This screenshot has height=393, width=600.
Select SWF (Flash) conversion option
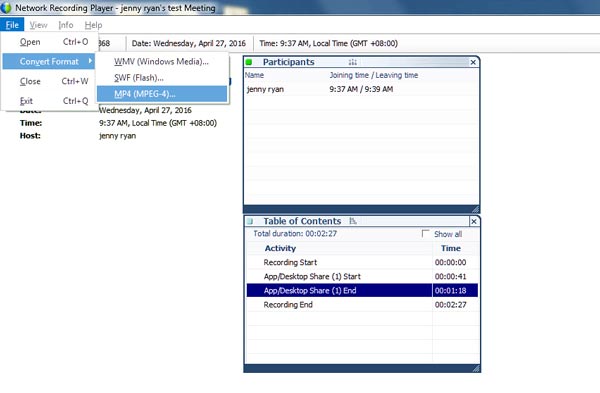(162, 78)
